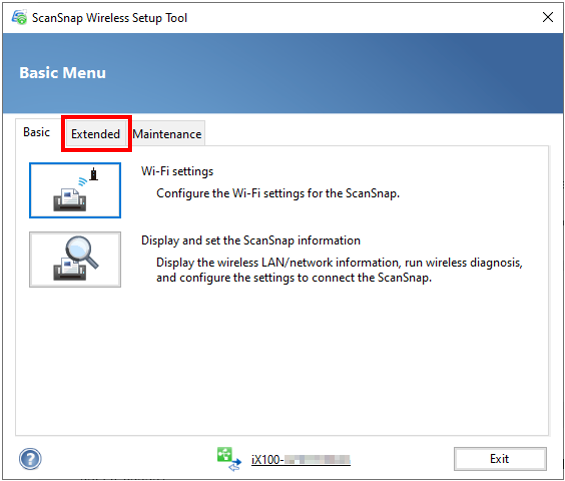Click the green USB connection status icon
Image resolution: width=565 pixels, height=481 pixels.
pyautogui.click(x=229, y=459)
